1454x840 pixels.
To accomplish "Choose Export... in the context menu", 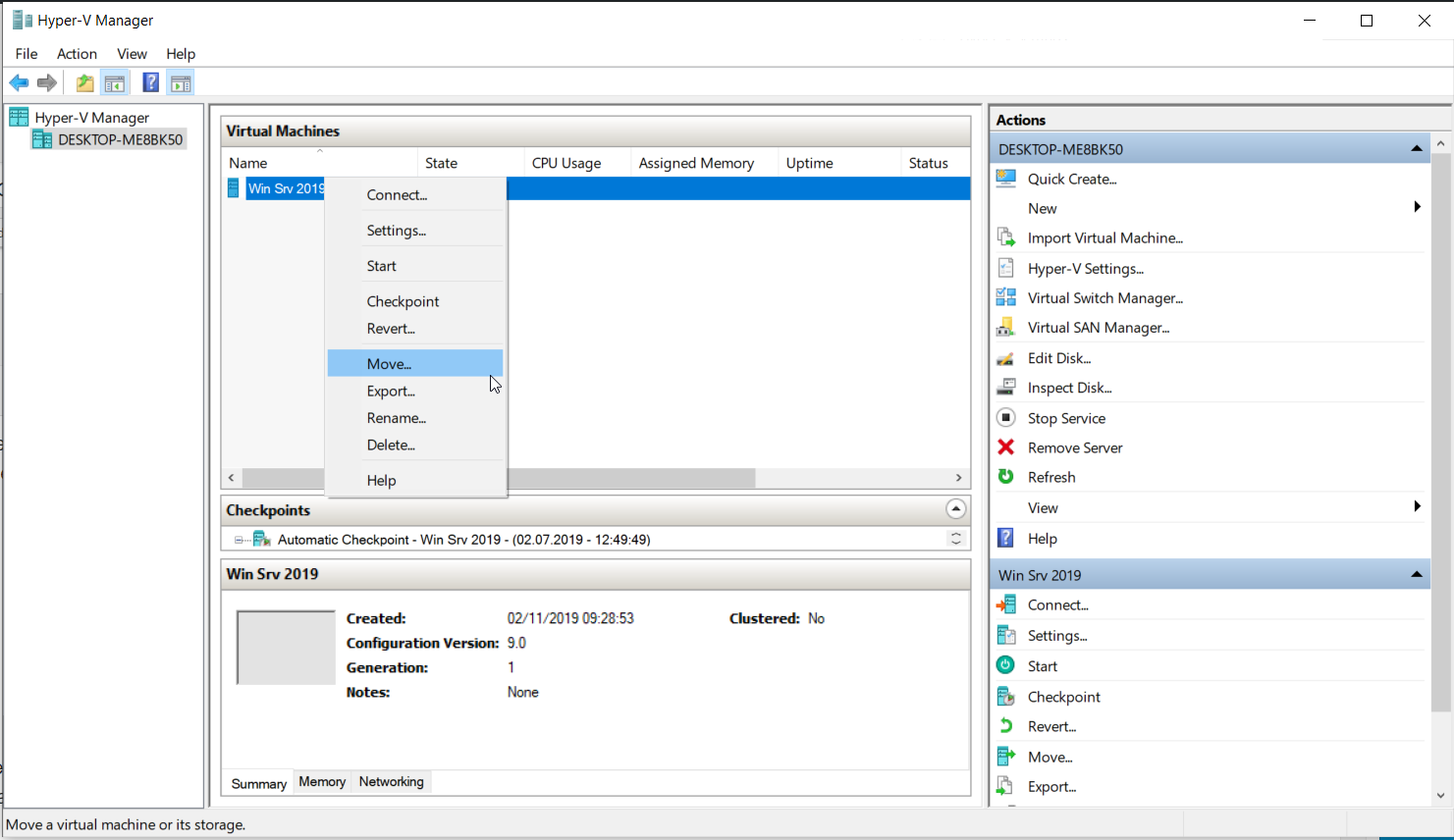I will point(391,391).
